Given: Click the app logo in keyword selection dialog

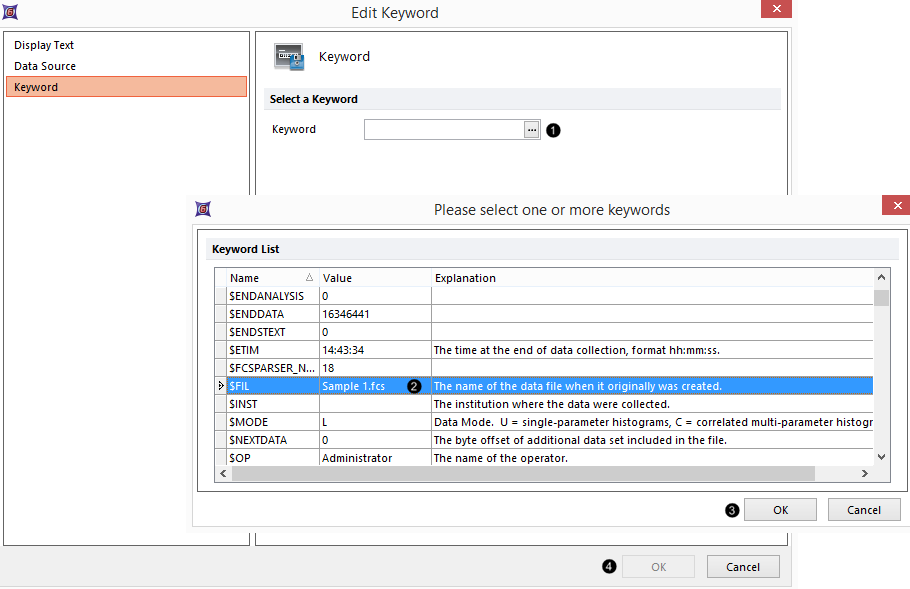Looking at the screenshot, I should point(203,210).
